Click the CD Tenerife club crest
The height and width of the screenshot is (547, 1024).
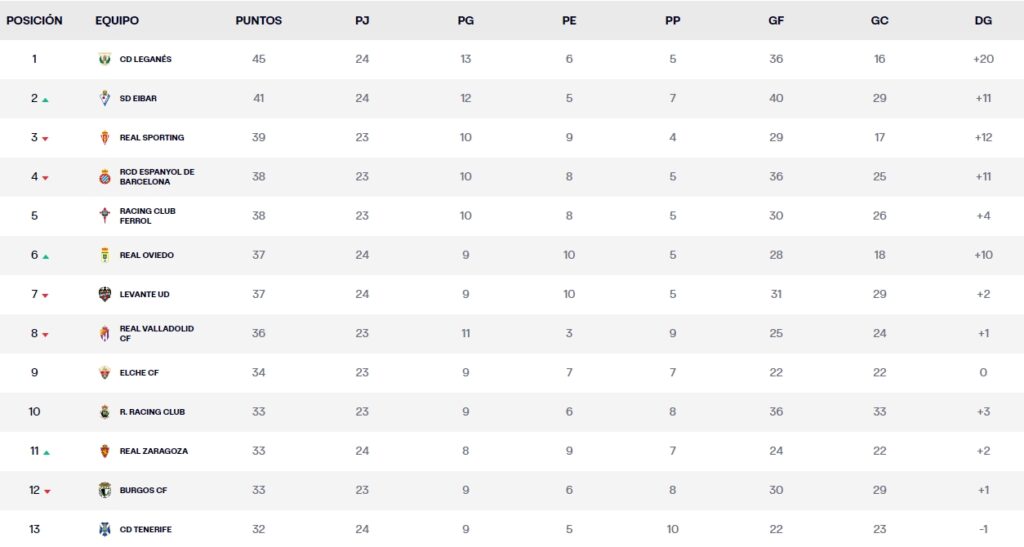point(104,529)
